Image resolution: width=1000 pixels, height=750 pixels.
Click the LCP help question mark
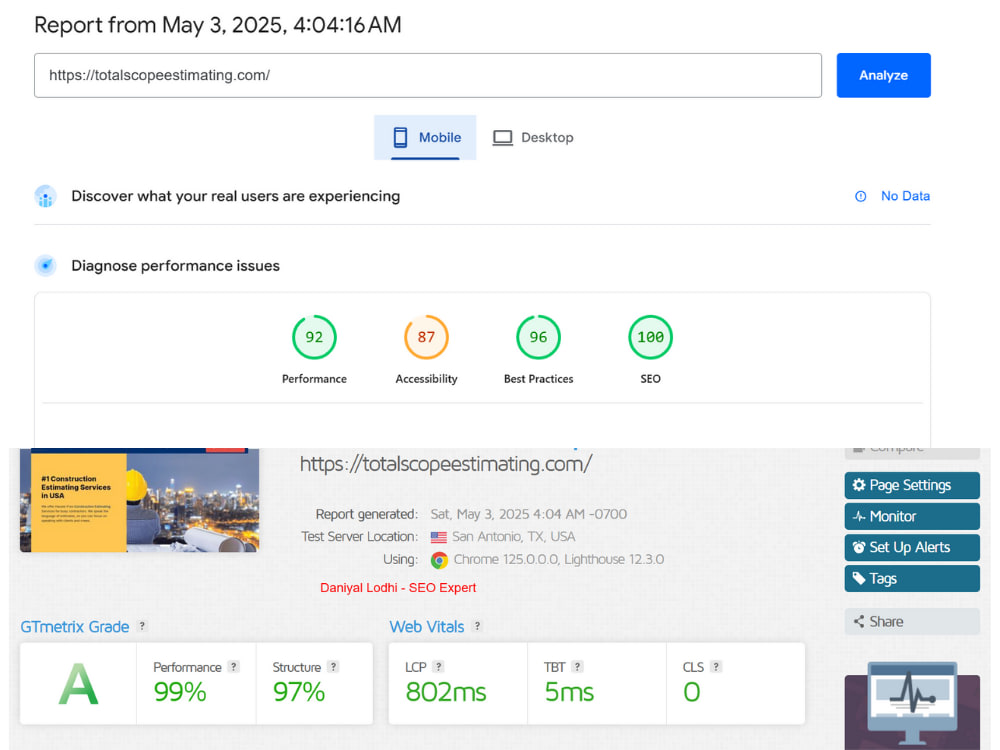pyautogui.click(x=438, y=666)
